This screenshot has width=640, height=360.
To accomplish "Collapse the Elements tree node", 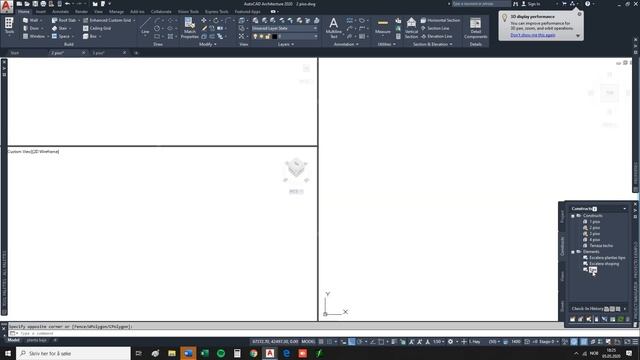I will [x=573, y=252].
